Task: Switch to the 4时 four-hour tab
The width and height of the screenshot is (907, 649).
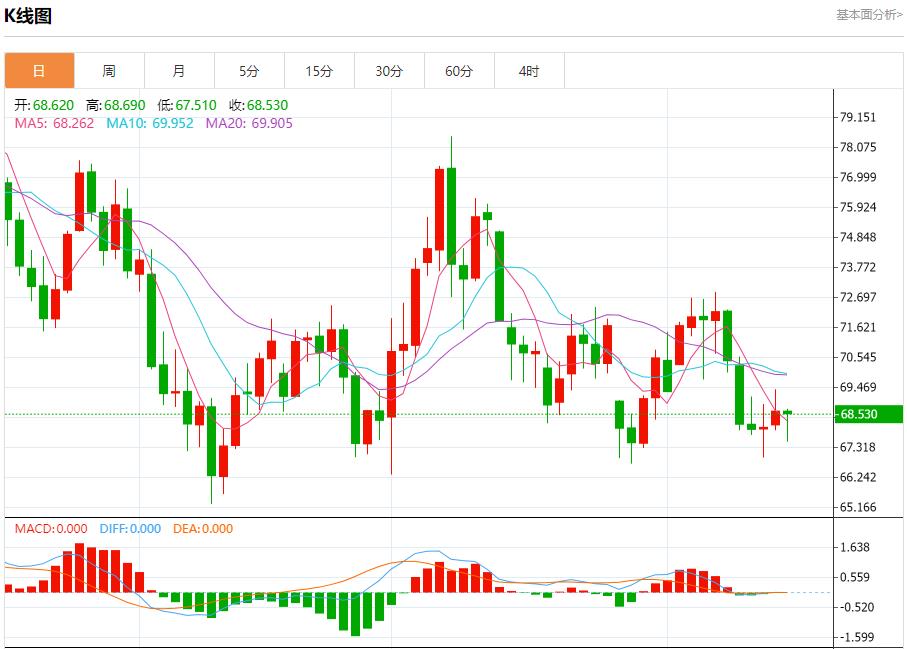Action: (529, 71)
